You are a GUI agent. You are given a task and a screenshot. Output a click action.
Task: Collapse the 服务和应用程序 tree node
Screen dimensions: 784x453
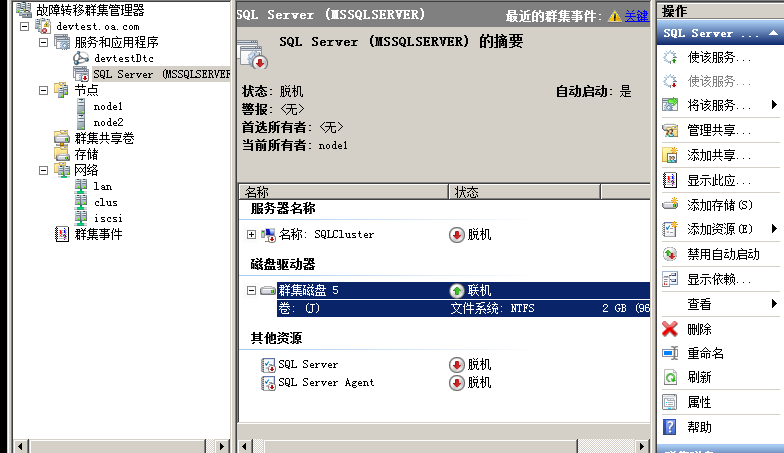(44, 42)
